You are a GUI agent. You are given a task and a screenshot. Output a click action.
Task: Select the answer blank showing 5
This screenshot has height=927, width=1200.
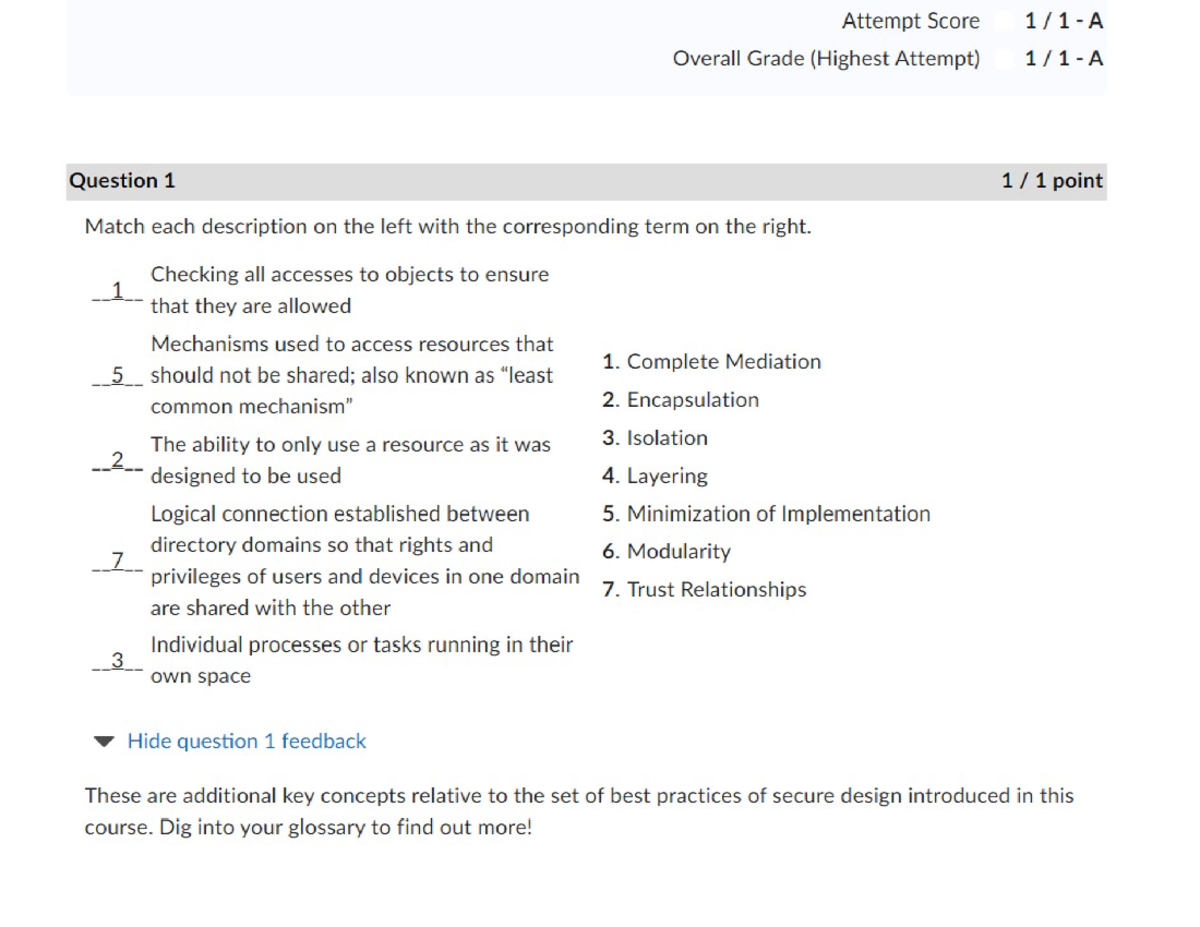114,375
